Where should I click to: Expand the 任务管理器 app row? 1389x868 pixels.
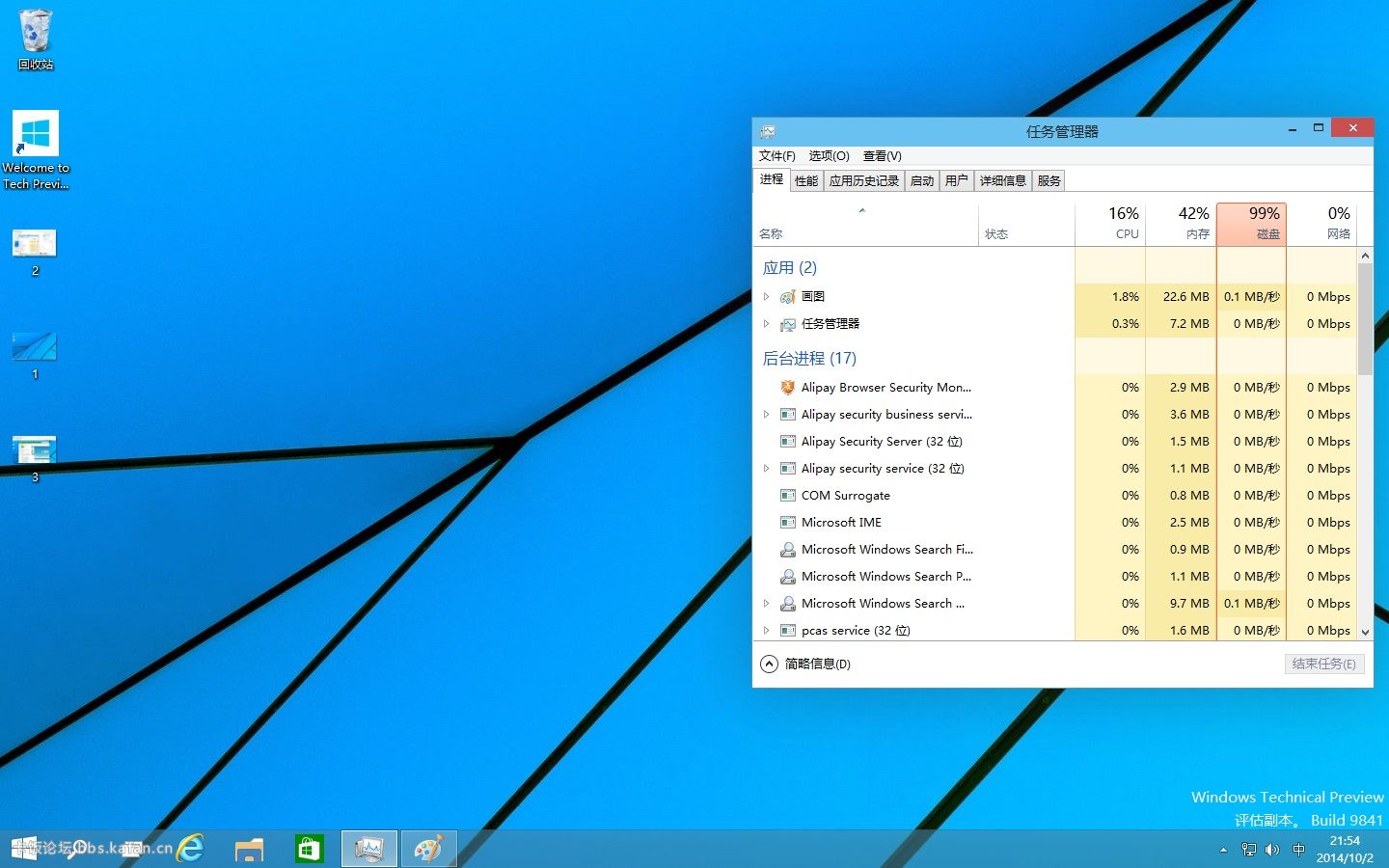pos(767,323)
